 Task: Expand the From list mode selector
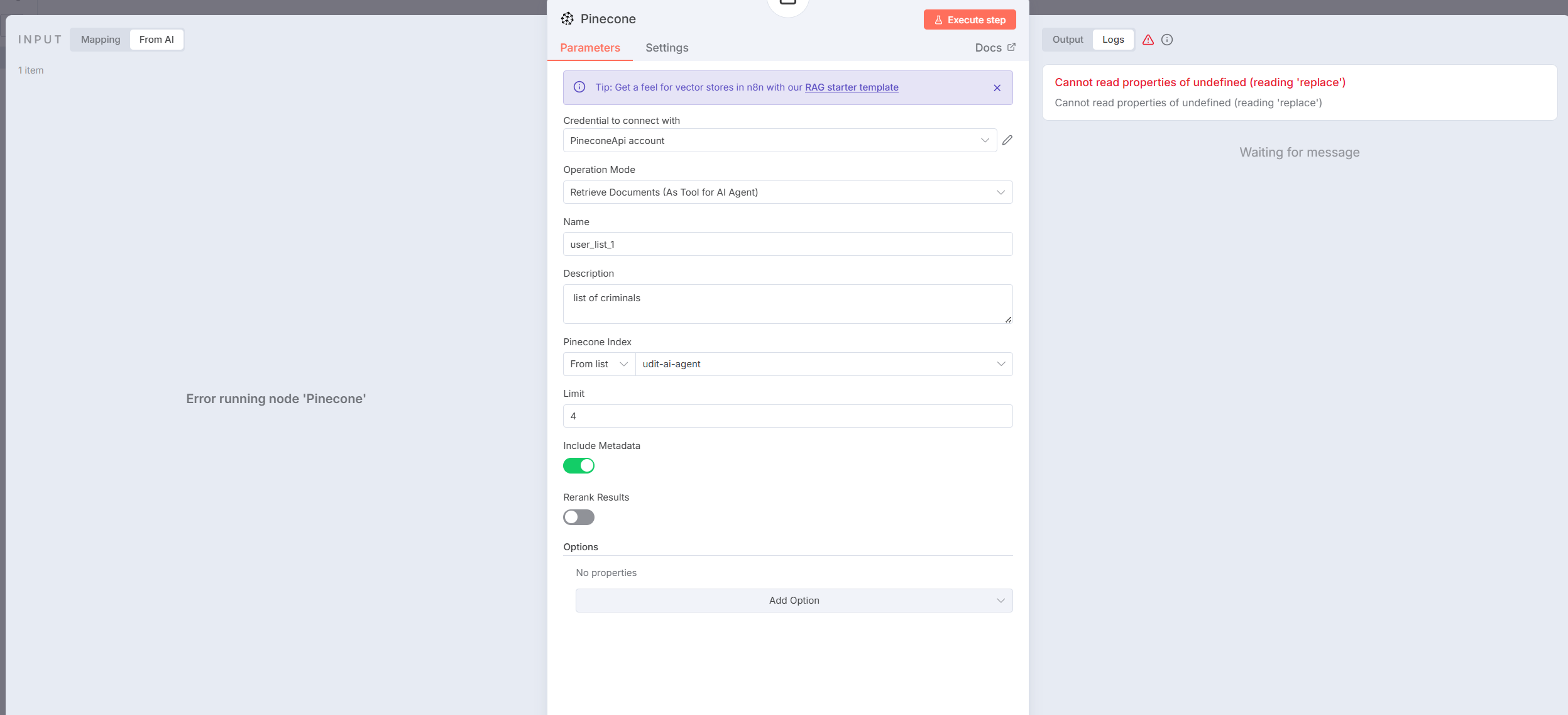coord(598,364)
